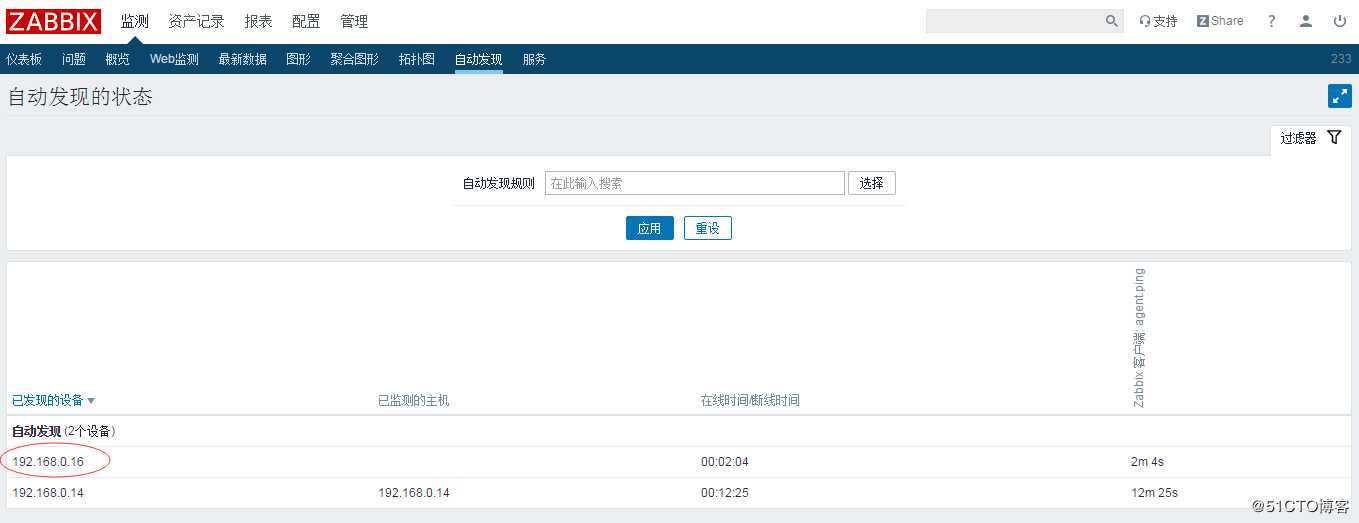
Task: Open the 配置 menu
Action: pyautogui.click(x=306, y=21)
